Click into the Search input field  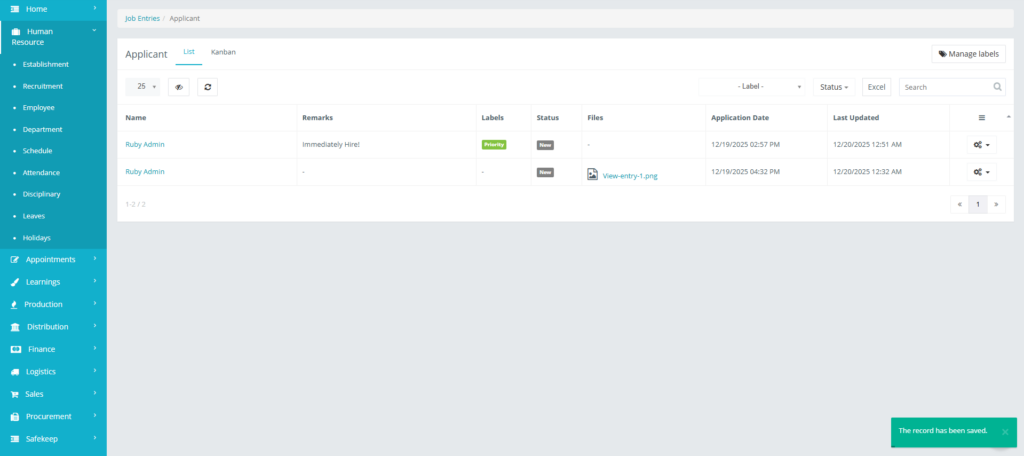(943, 87)
